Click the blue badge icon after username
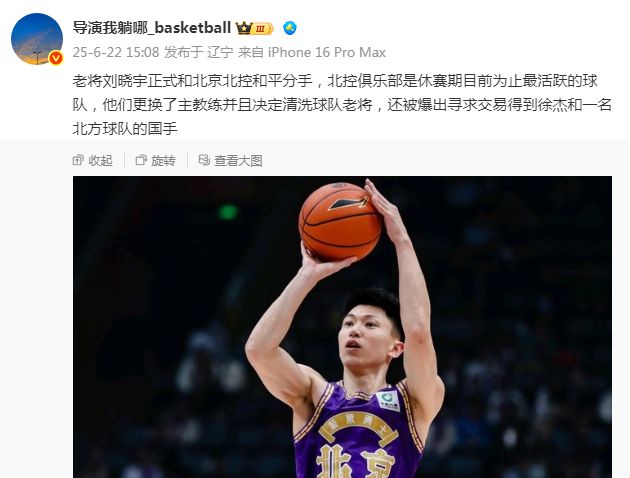Screen dimensions: 630x478 click(290, 28)
